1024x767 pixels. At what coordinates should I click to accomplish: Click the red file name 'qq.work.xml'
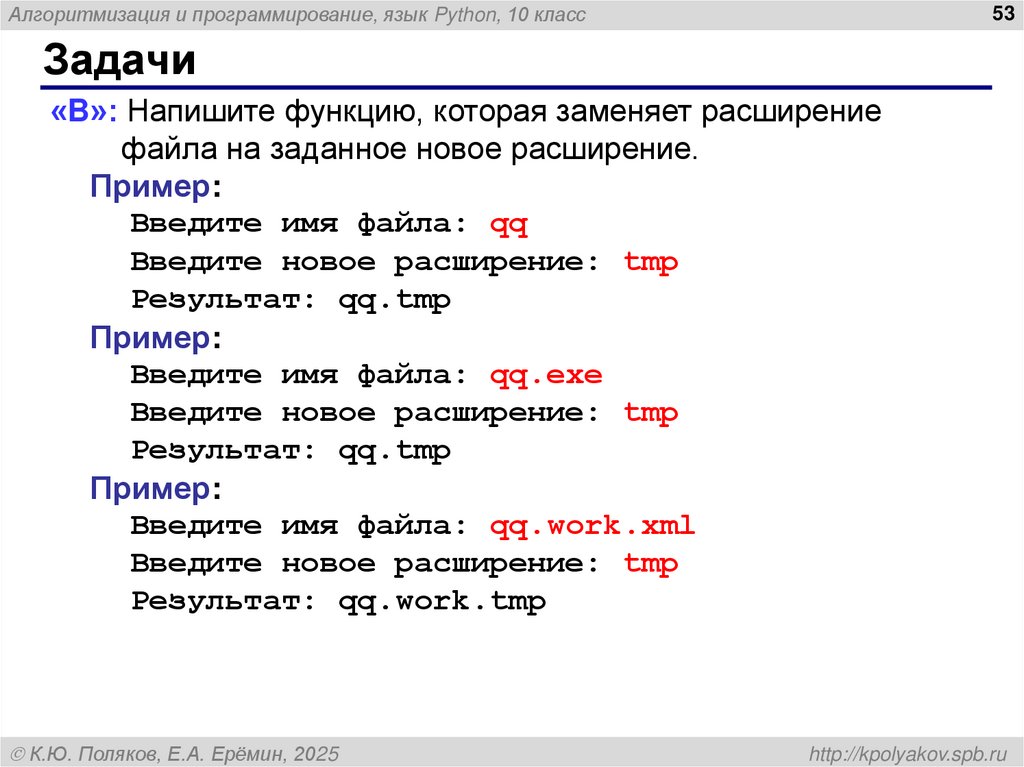pos(592,526)
